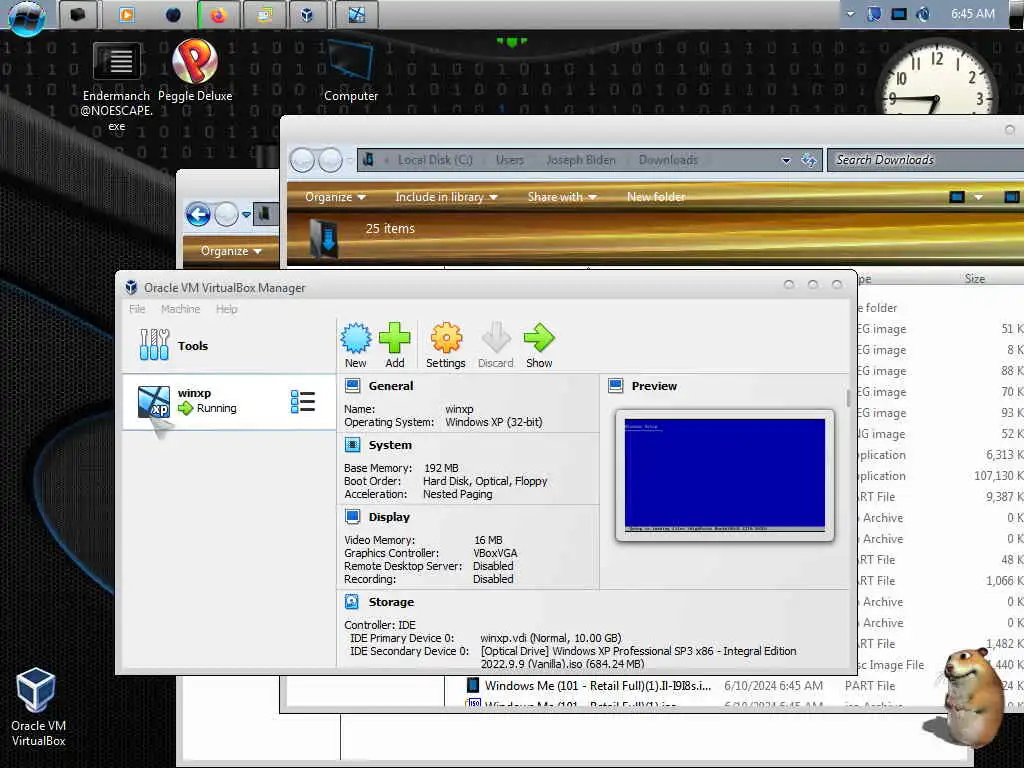
Task: Click the Back button in Downloads window
Action: 302,160
